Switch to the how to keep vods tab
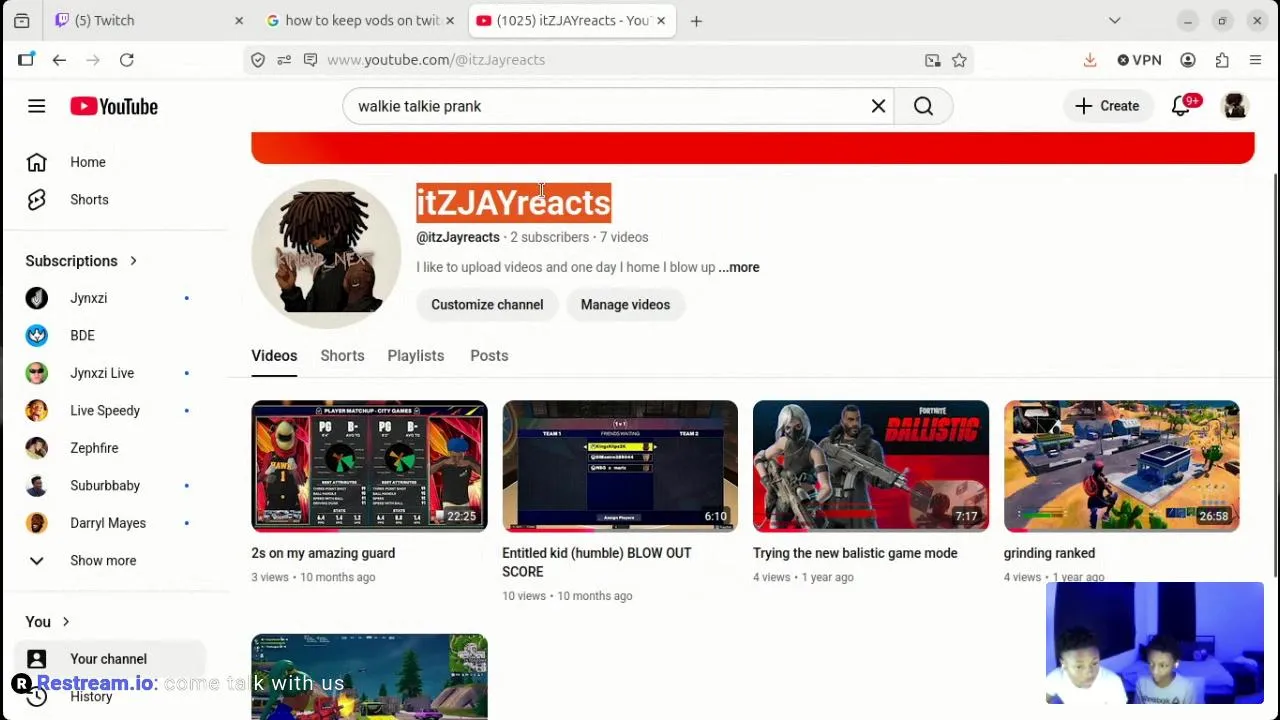This screenshot has height=720, width=1280. click(x=360, y=20)
